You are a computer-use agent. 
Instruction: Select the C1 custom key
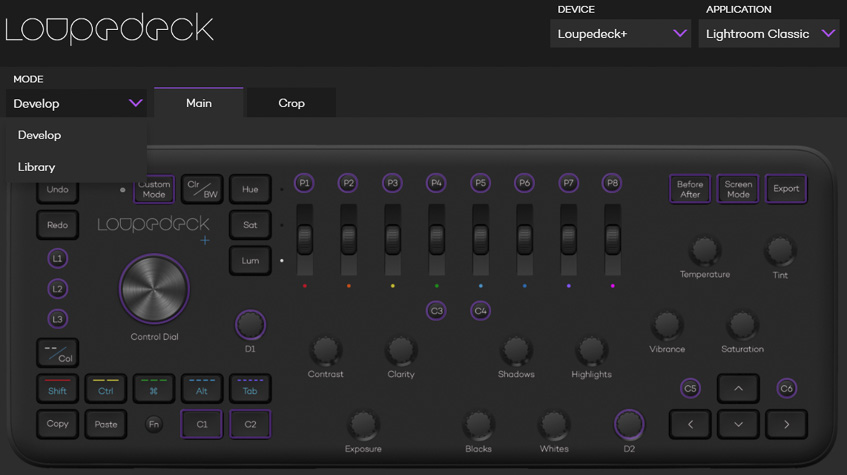coord(202,424)
